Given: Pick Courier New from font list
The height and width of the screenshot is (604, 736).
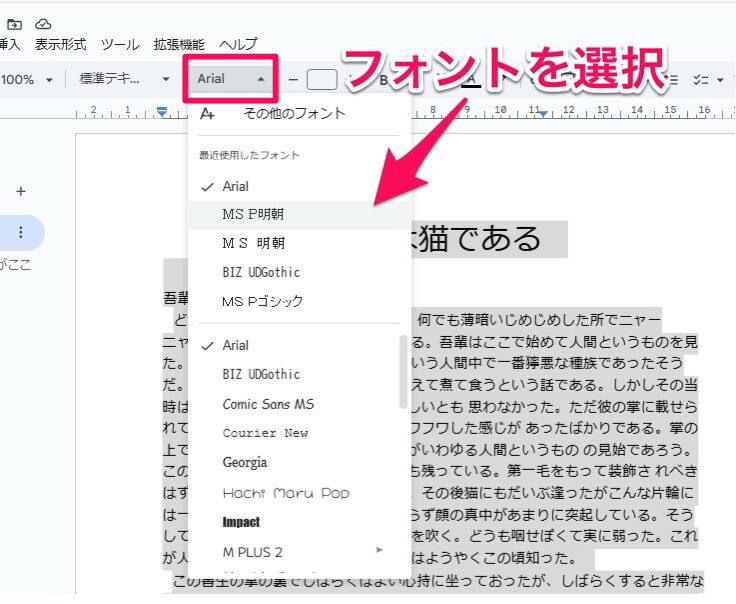Looking at the screenshot, I should pyautogui.click(x=265, y=433).
